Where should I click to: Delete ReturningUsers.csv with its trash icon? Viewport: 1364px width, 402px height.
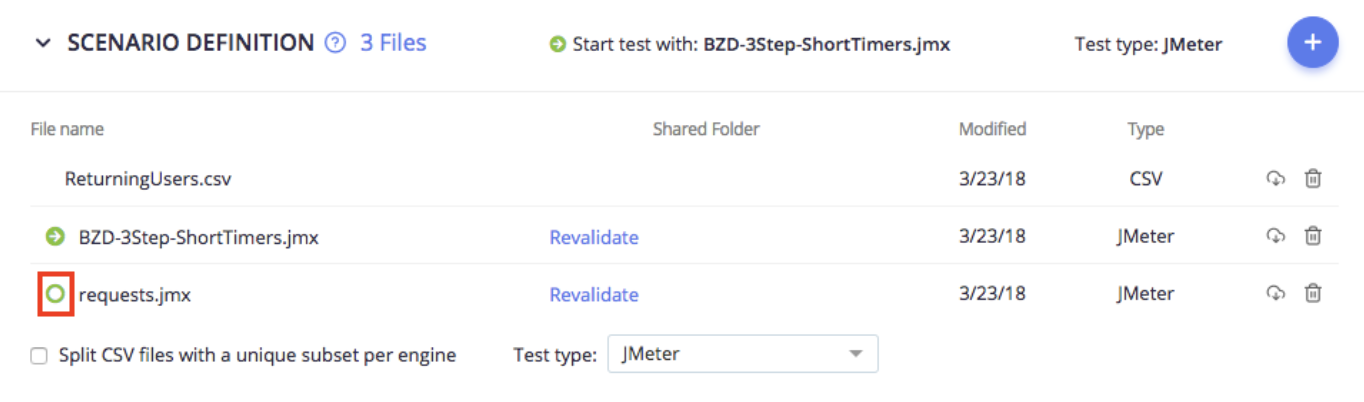tap(1313, 179)
